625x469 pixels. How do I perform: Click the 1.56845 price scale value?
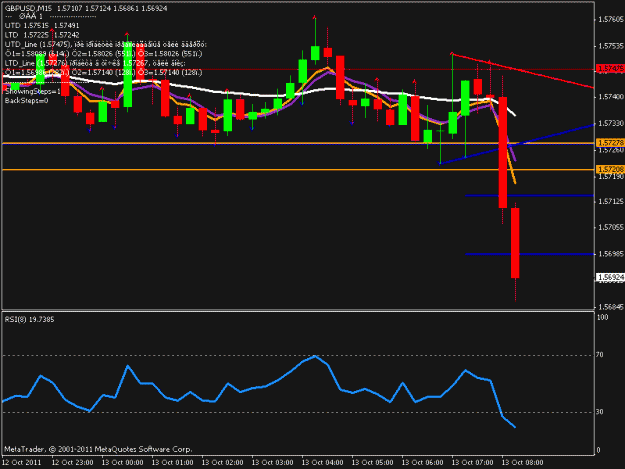(x=611, y=307)
